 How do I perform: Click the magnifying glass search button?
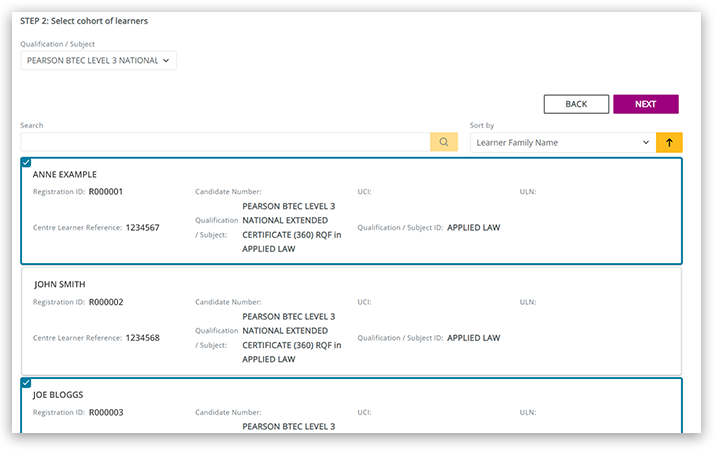pos(443,142)
